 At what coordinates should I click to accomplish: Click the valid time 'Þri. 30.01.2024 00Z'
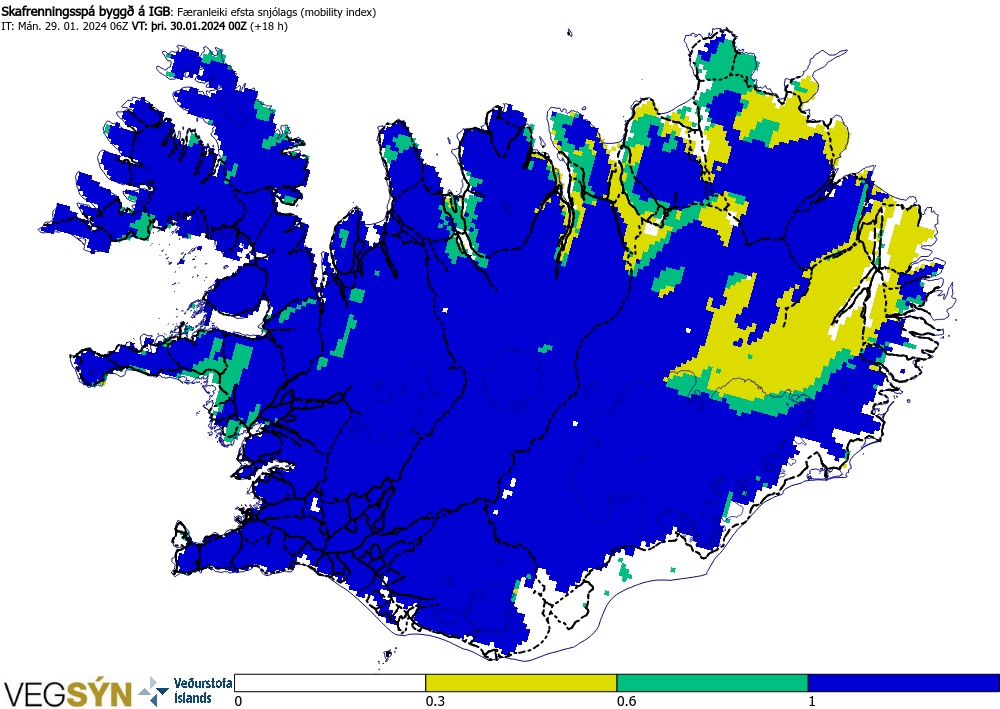(x=200, y=27)
